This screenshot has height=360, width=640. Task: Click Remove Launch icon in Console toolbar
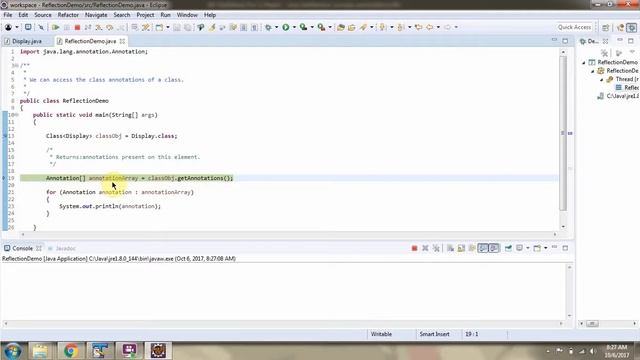tap(425, 248)
